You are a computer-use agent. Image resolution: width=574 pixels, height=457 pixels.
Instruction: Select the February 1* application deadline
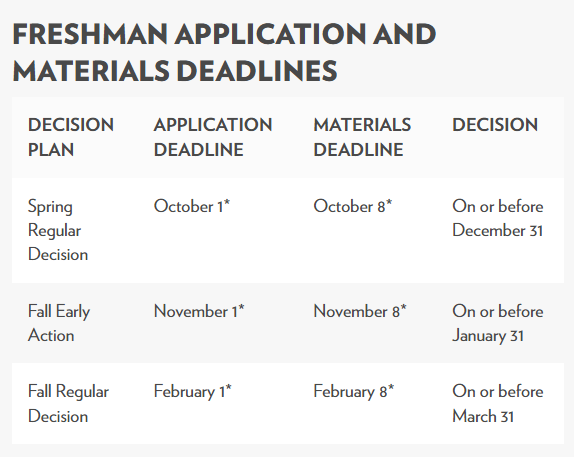[193, 392]
